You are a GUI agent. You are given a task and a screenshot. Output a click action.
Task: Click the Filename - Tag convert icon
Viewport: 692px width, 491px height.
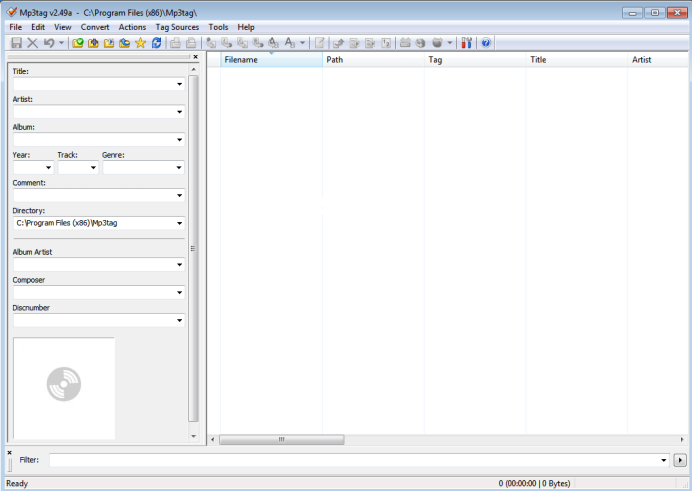coord(227,43)
